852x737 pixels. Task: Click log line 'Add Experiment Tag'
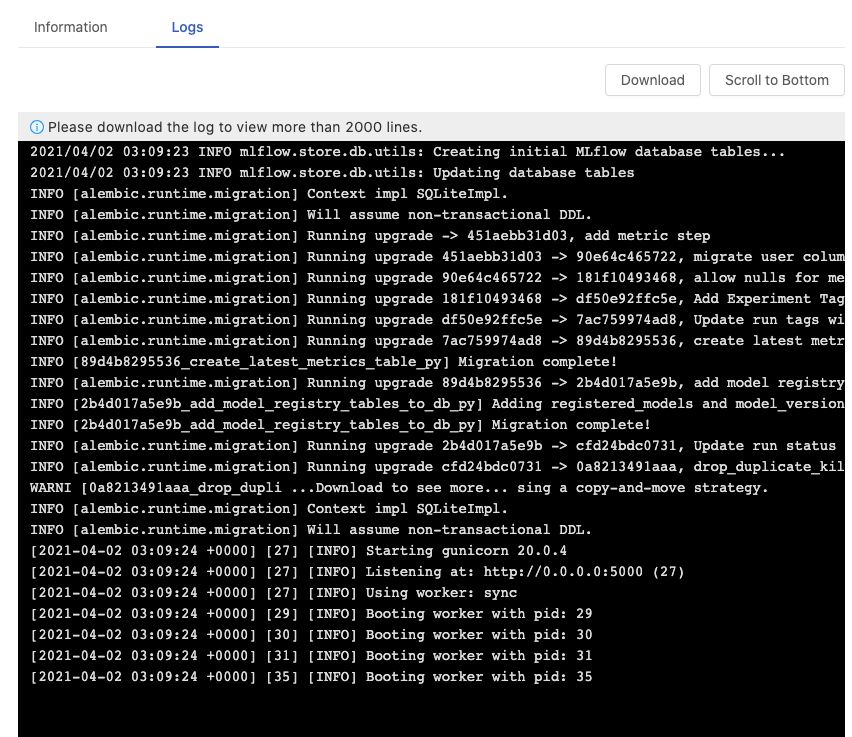pyautogui.click(x=437, y=299)
